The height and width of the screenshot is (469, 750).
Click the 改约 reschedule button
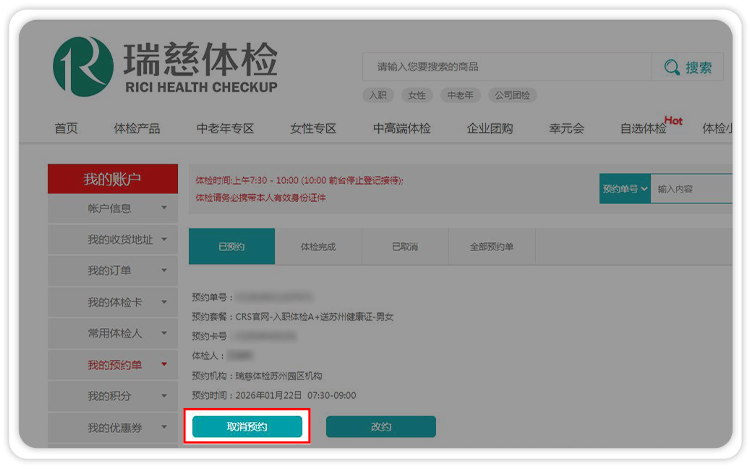tap(381, 426)
